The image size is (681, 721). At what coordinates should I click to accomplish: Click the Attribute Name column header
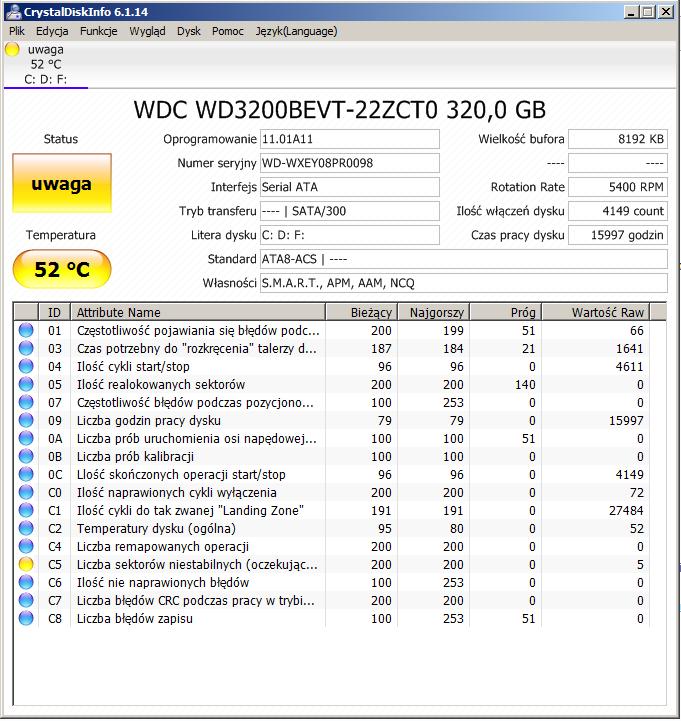click(198, 312)
